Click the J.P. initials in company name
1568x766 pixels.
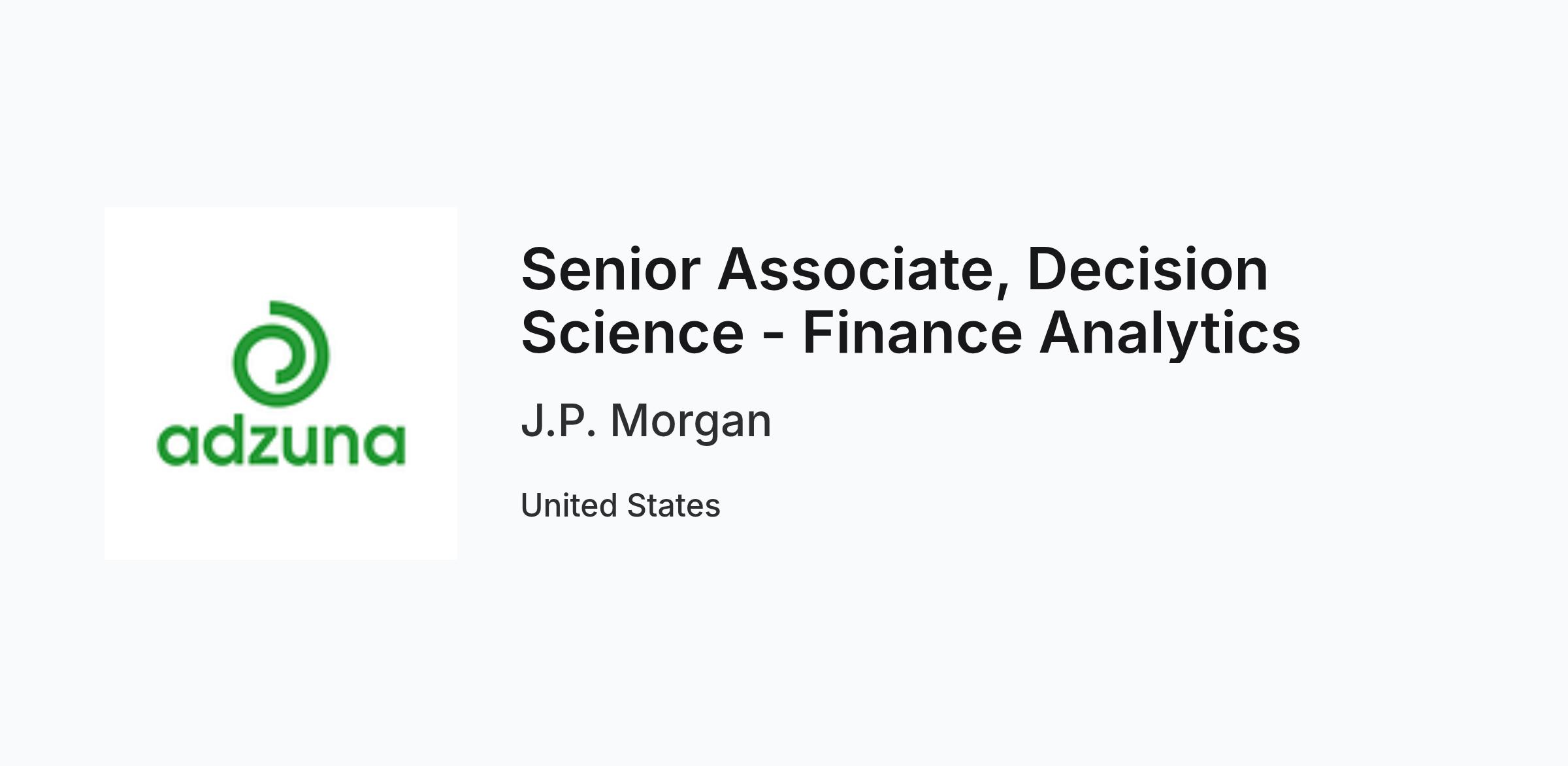pos(559,421)
